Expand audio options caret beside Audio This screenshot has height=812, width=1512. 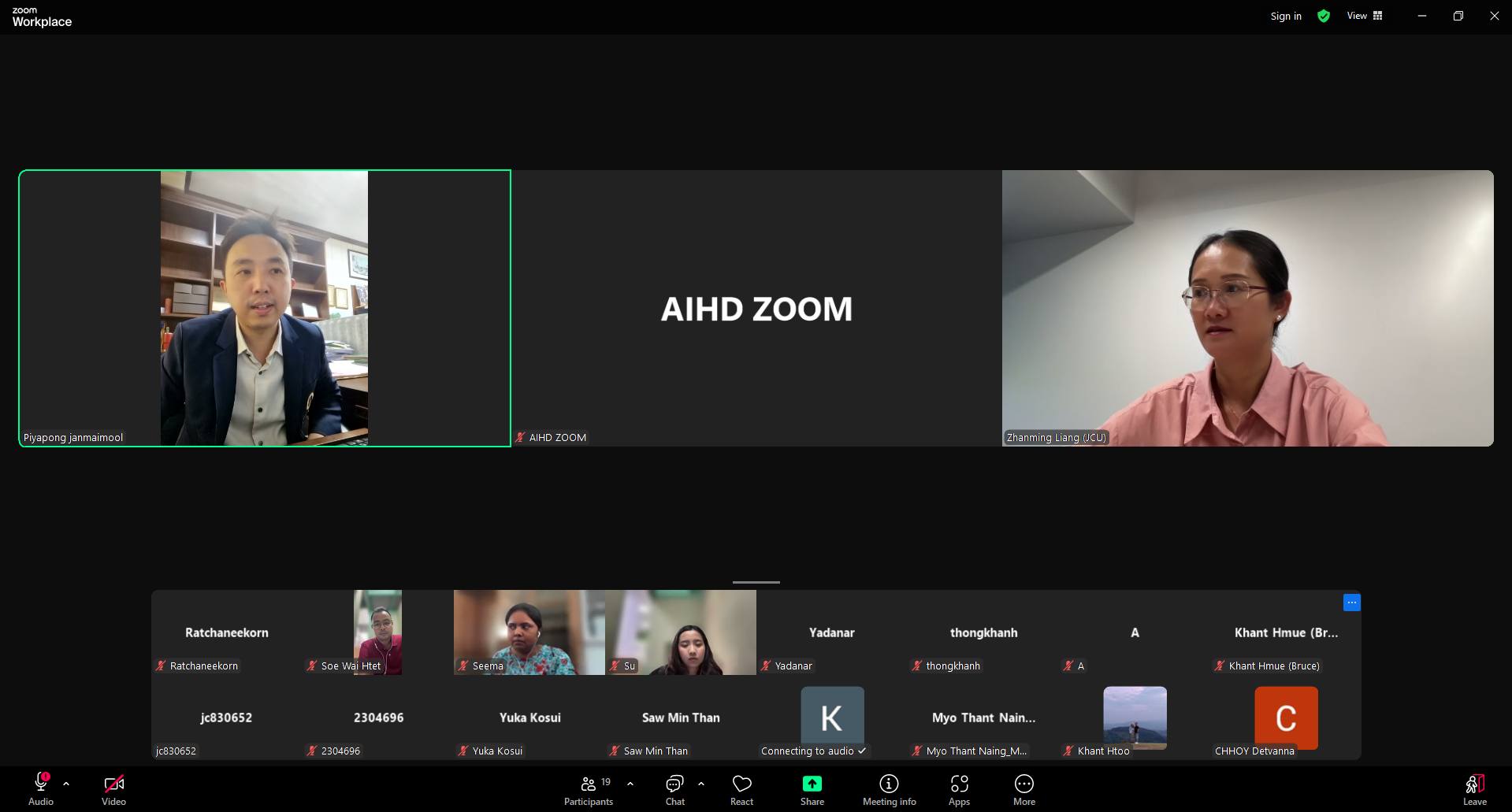point(66,784)
